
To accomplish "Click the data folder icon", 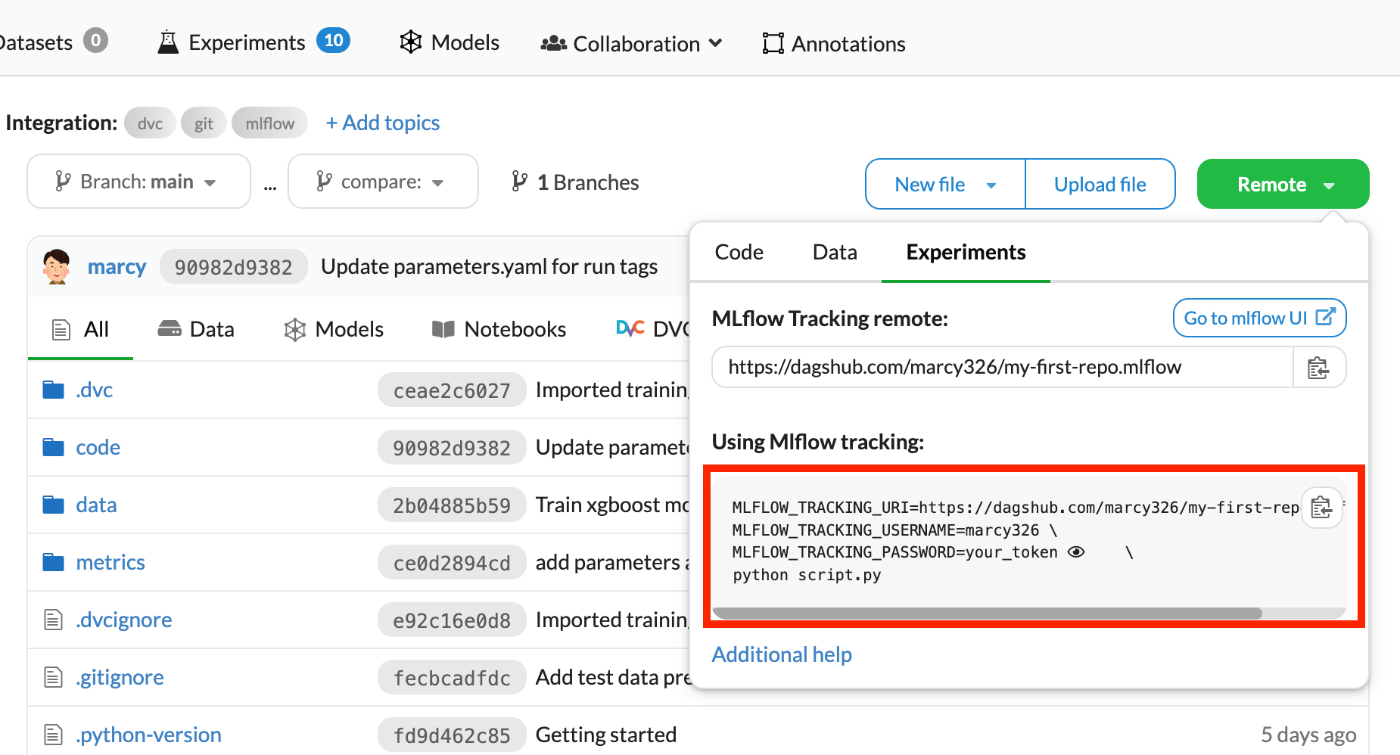I will click(53, 505).
